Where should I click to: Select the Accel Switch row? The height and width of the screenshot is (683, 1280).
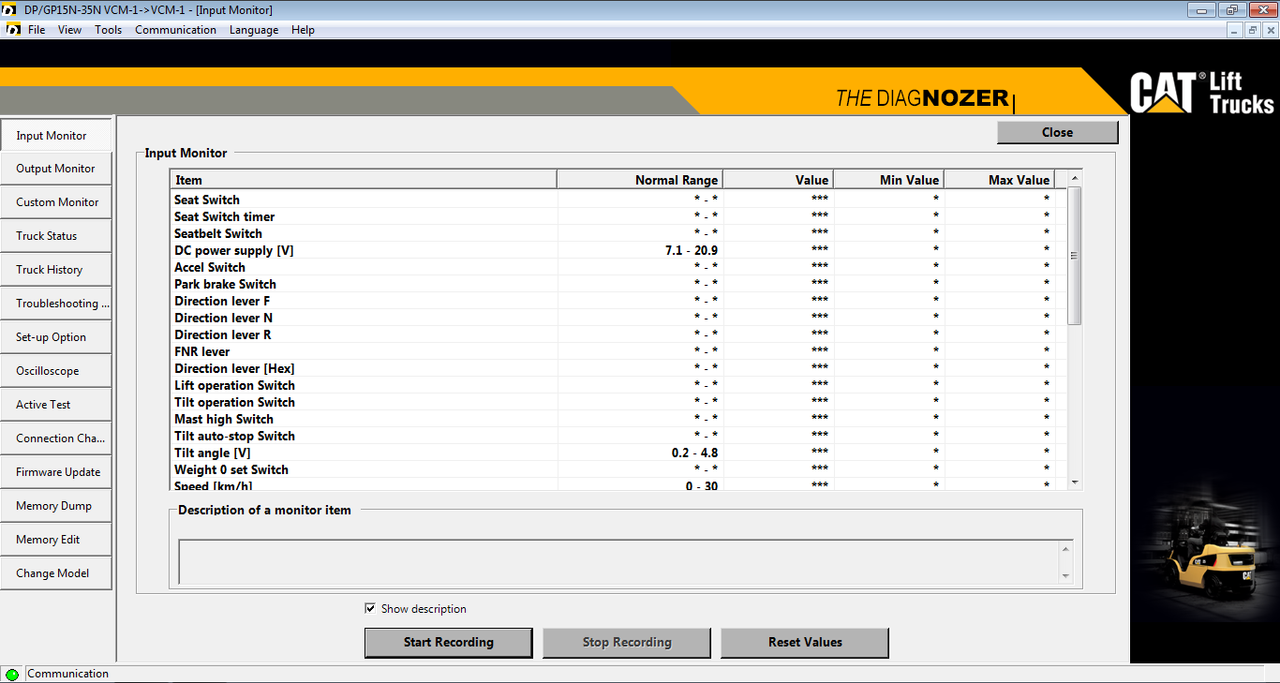[618, 267]
